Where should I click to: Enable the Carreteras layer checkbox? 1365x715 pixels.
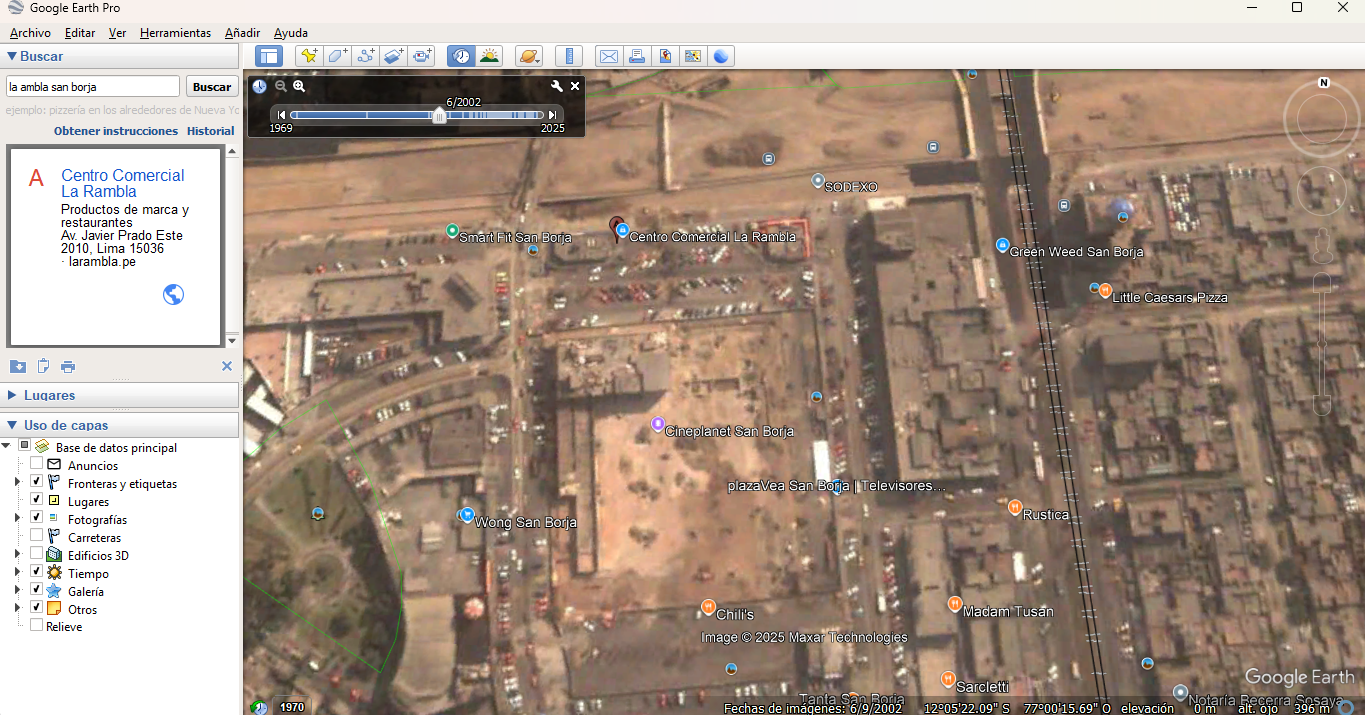coord(37,537)
